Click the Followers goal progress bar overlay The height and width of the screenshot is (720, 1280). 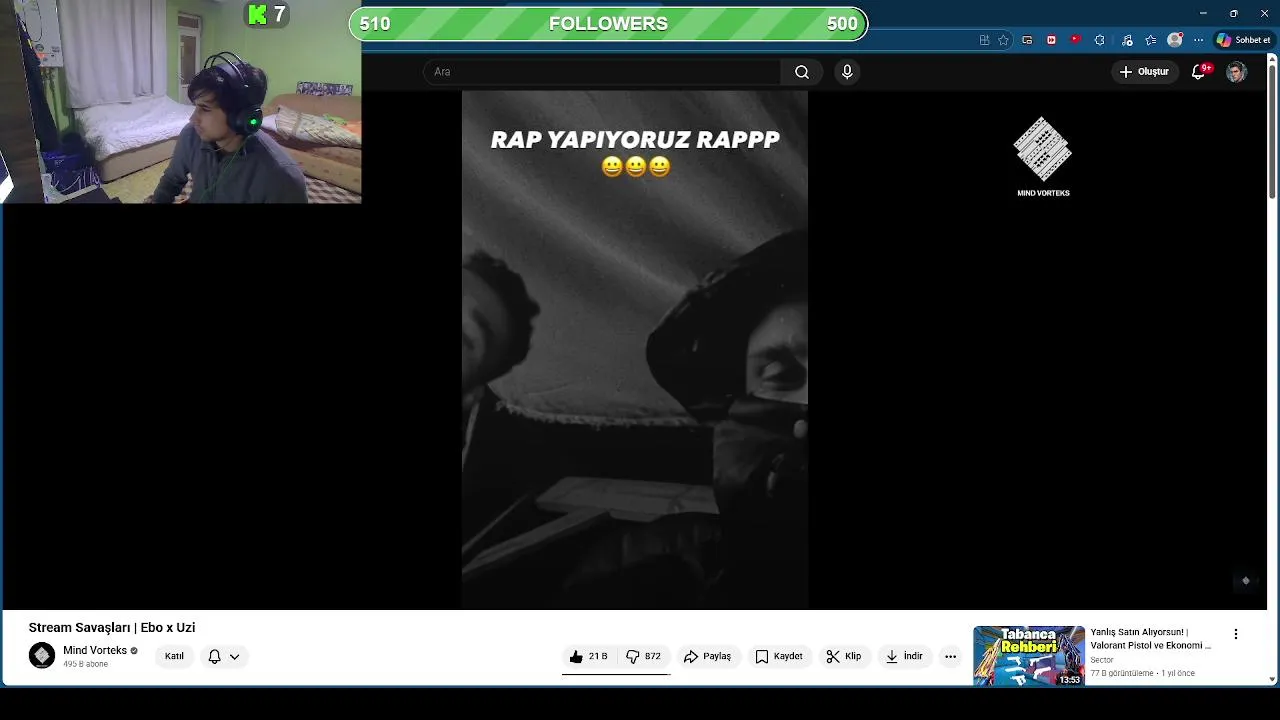coord(608,23)
